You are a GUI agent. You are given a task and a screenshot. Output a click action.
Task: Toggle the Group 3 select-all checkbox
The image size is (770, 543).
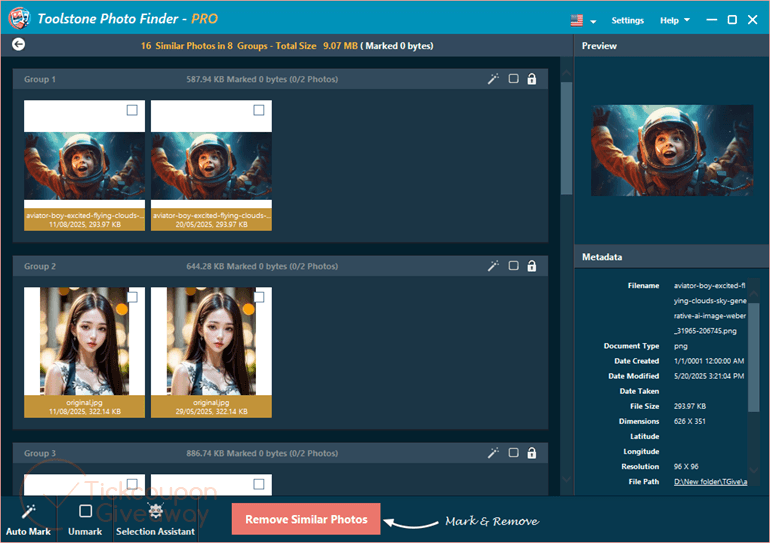click(513, 453)
